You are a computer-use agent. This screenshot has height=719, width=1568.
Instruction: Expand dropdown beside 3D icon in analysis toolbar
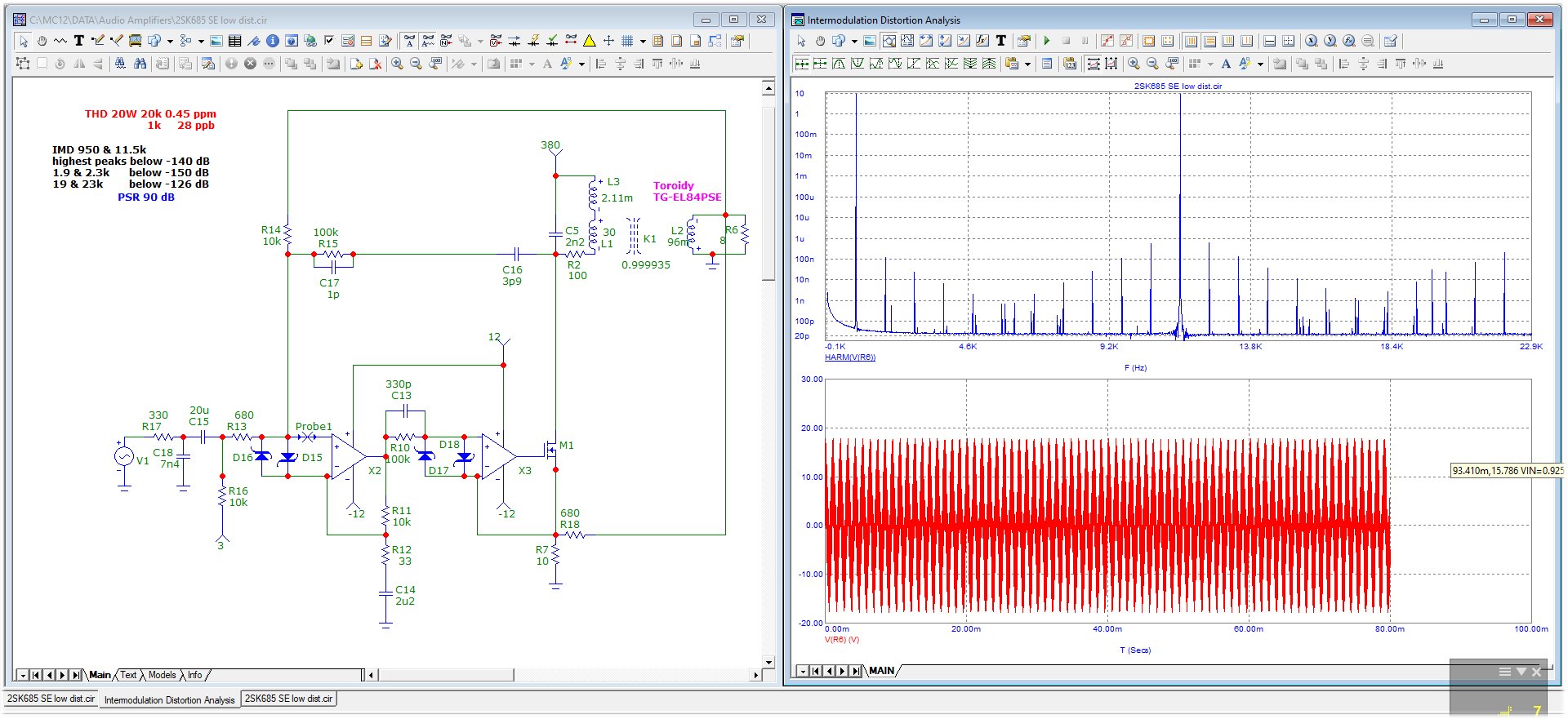pos(854,41)
